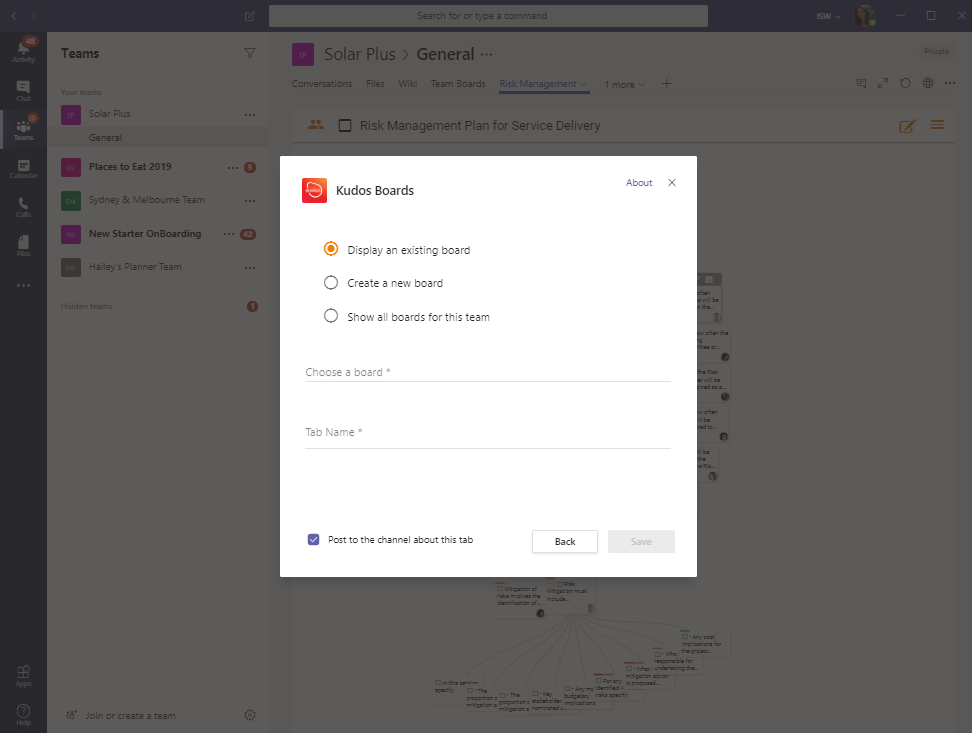Viewport: 972px width, 733px height.
Task: Open more apps ellipsis in sidebar
Action: (24, 286)
